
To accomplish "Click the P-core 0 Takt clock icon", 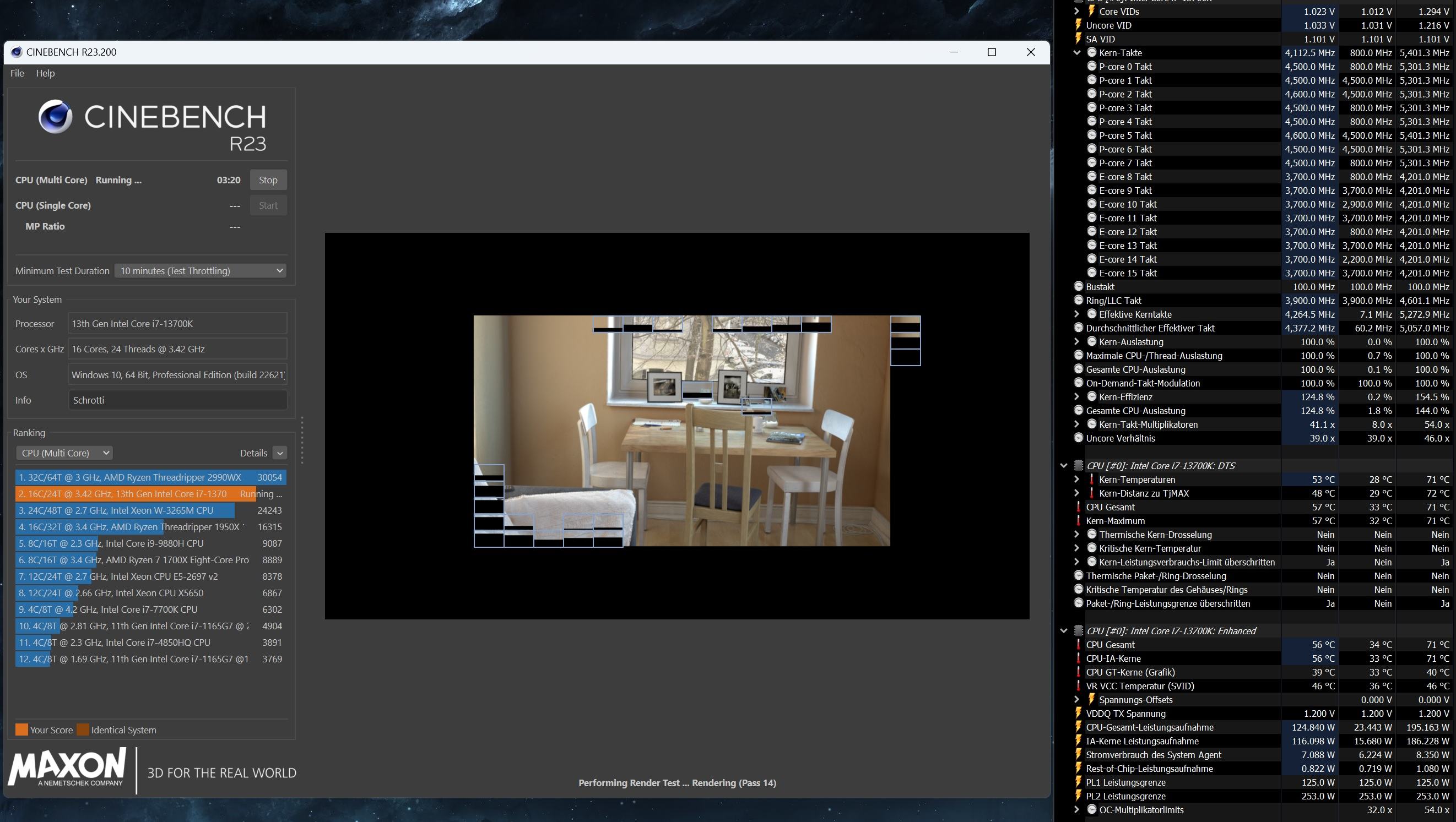I will pyautogui.click(x=1091, y=66).
